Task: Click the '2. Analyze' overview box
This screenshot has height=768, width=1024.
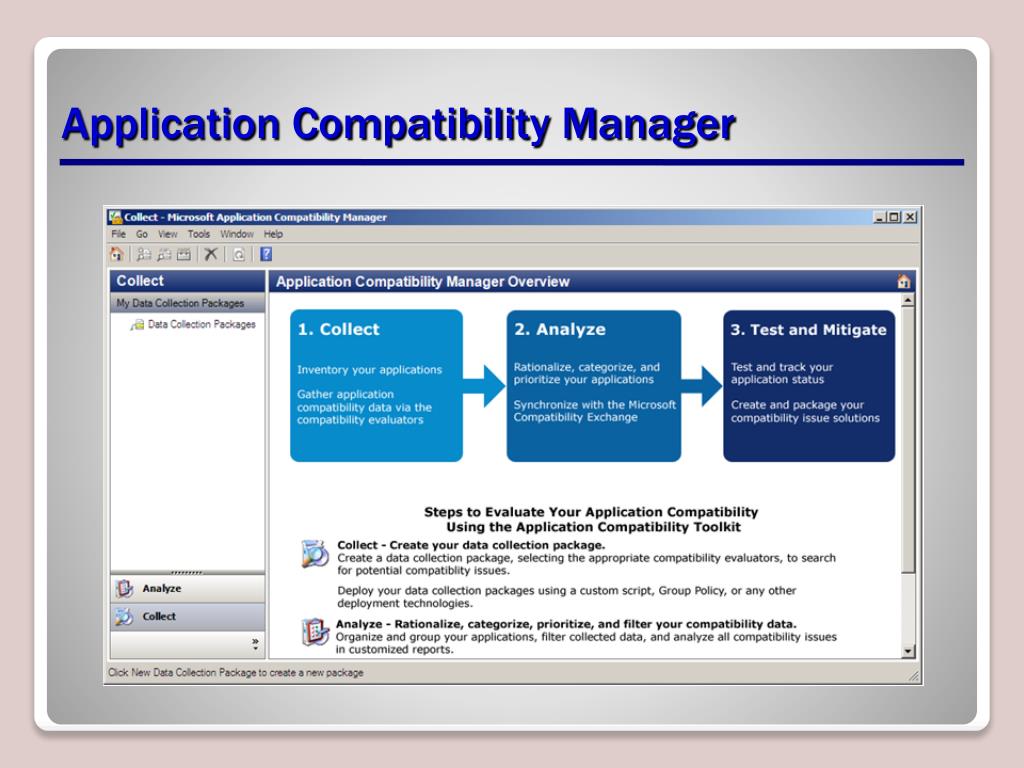Action: [x=594, y=385]
